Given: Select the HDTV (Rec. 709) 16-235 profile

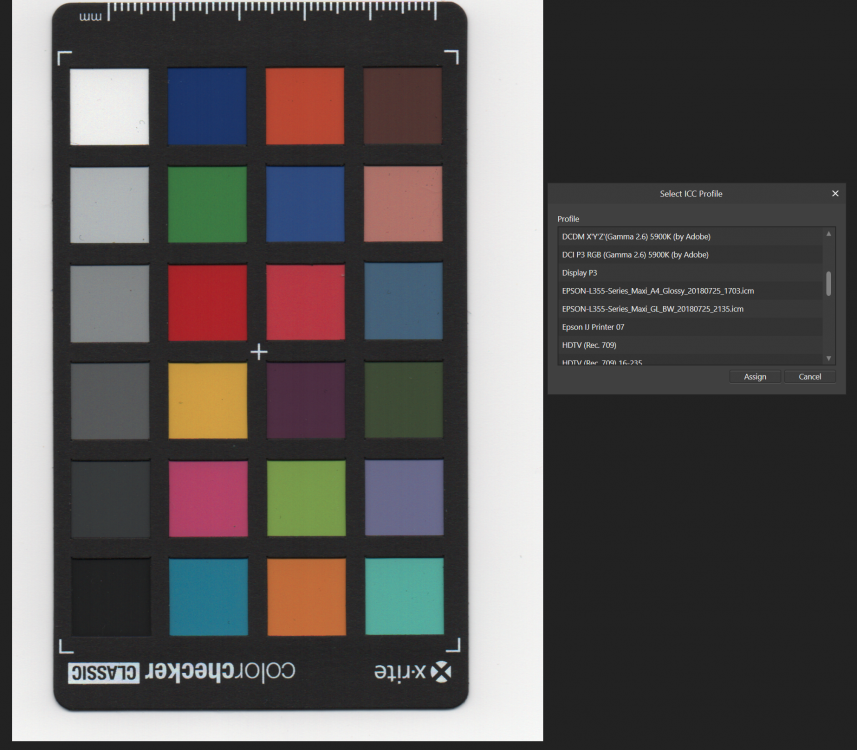Looking at the screenshot, I should coord(601,361).
